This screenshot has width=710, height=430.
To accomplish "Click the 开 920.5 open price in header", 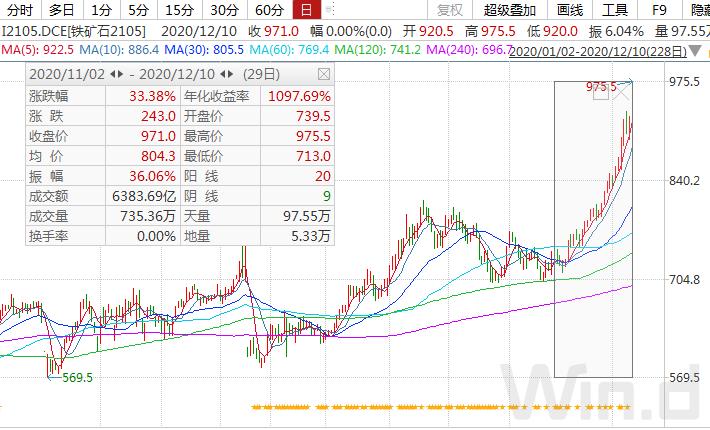I will tap(428, 31).
